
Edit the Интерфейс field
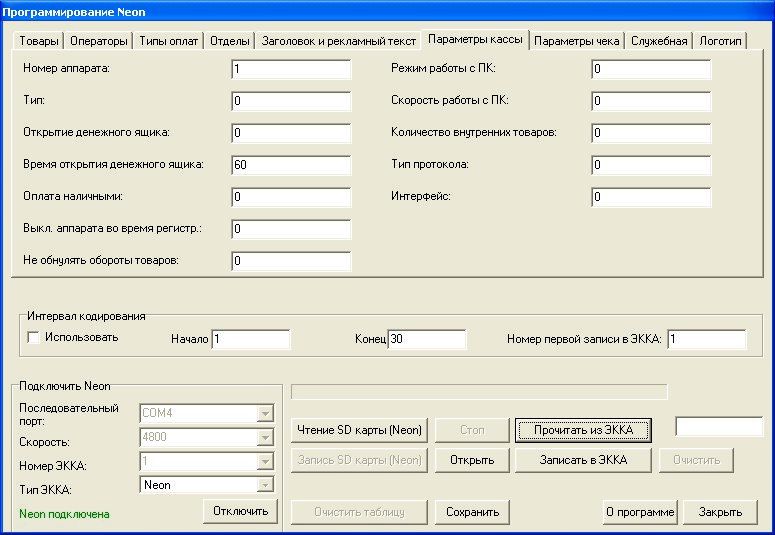pyautogui.click(x=651, y=197)
